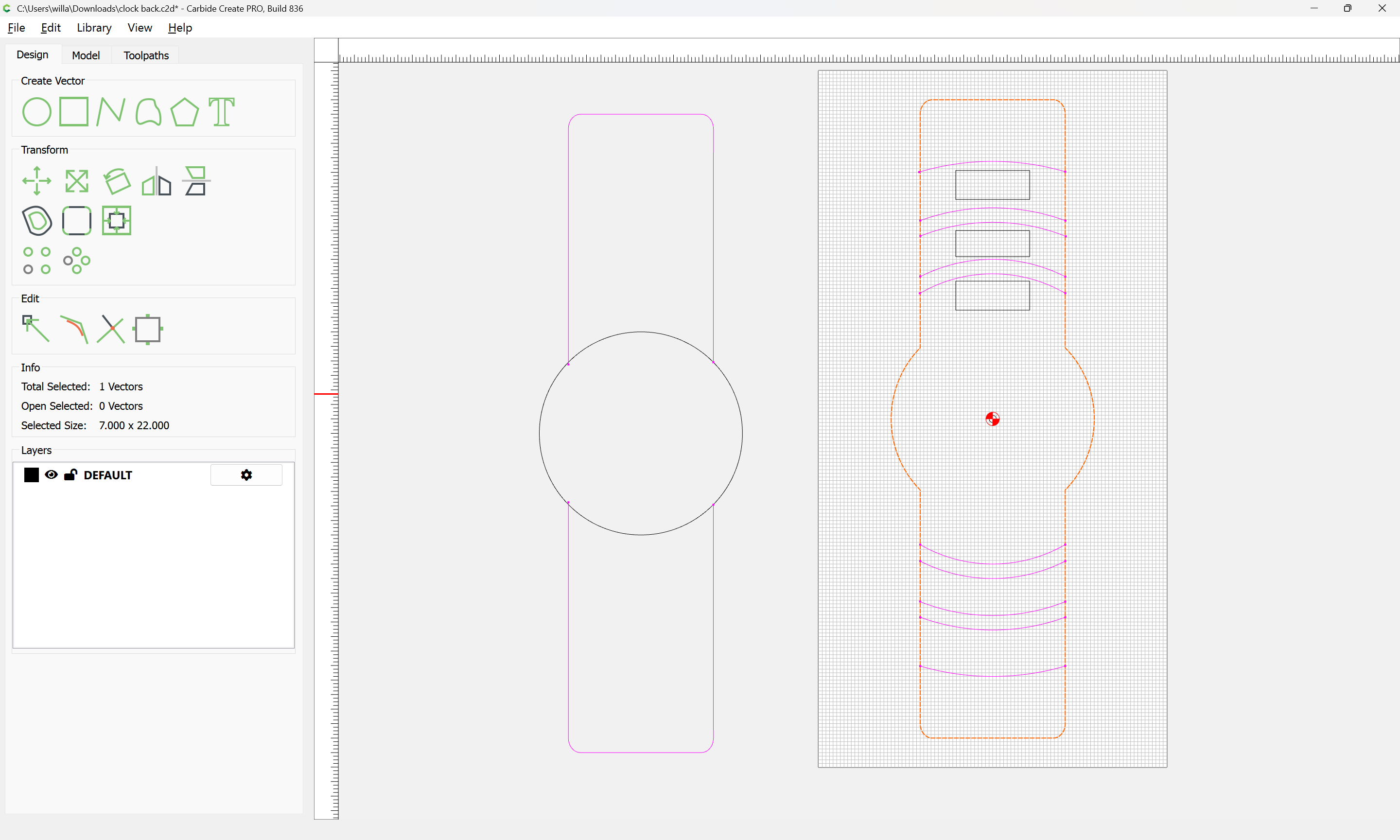This screenshot has width=1400, height=840.
Task: Open the Library menu
Action: click(x=94, y=28)
